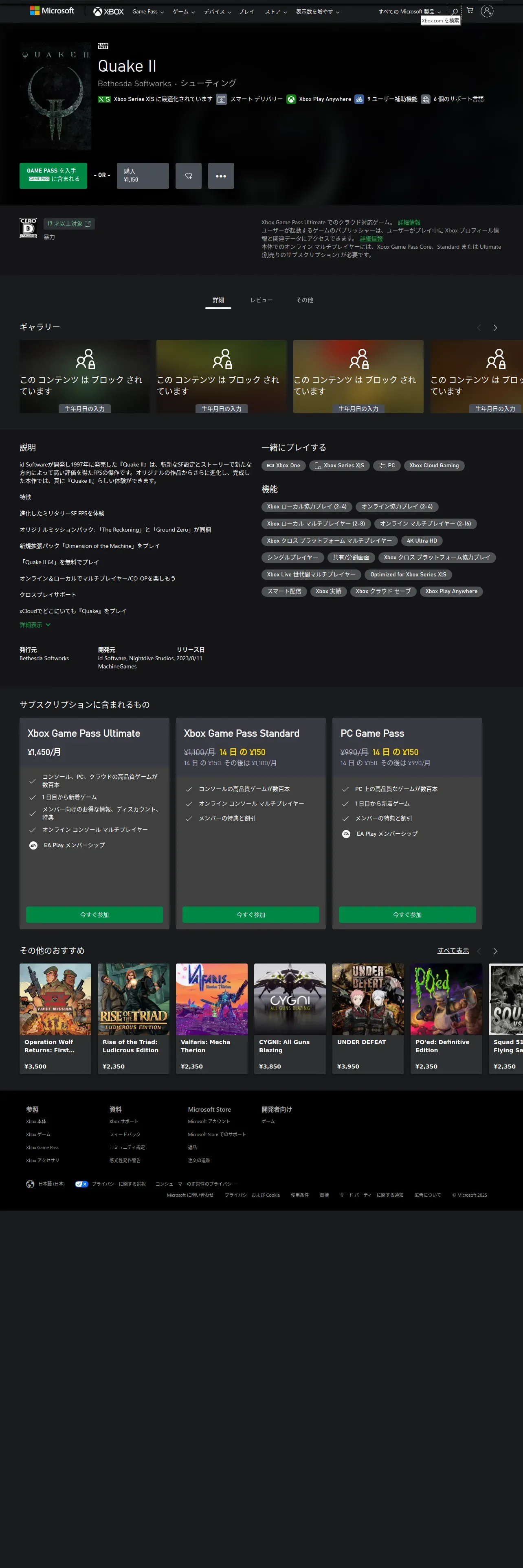The width and height of the screenshot is (523, 1568).
Task: Open the Xbox Game Pass footer link
Action: coord(42,1148)
